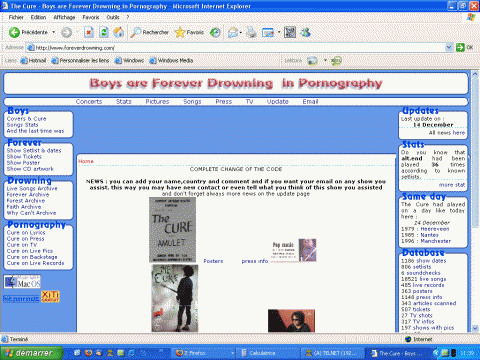
Task: Open the Stats navigation link
Action: [x=124, y=101]
